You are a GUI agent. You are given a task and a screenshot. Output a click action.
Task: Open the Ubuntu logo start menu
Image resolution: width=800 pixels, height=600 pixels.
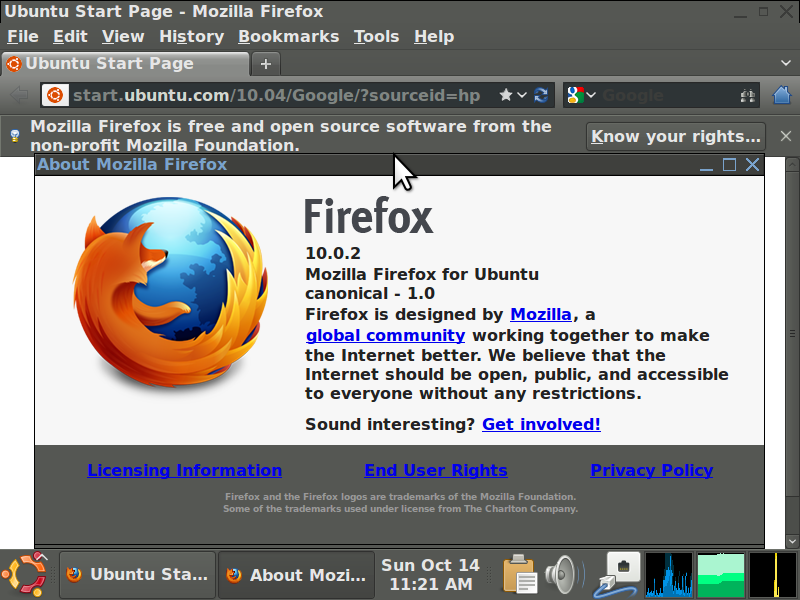click(x=26, y=574)
